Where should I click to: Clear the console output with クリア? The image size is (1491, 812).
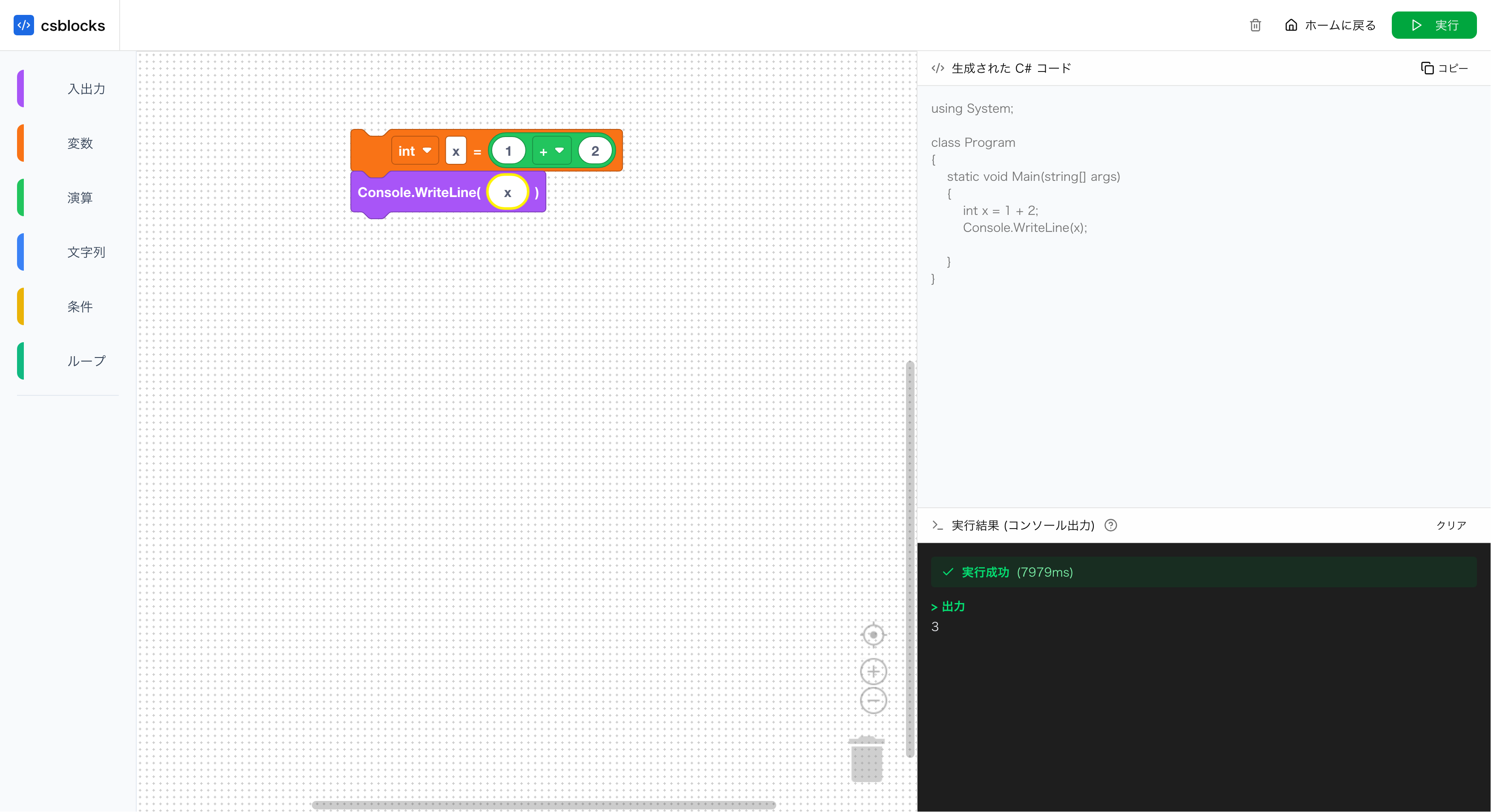(1451, 526)
